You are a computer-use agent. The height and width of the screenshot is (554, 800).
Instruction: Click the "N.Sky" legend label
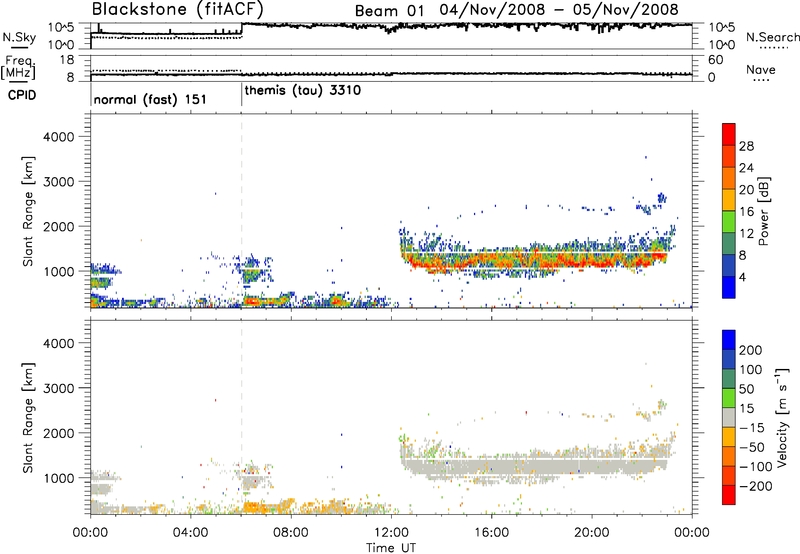pos(19,37)
